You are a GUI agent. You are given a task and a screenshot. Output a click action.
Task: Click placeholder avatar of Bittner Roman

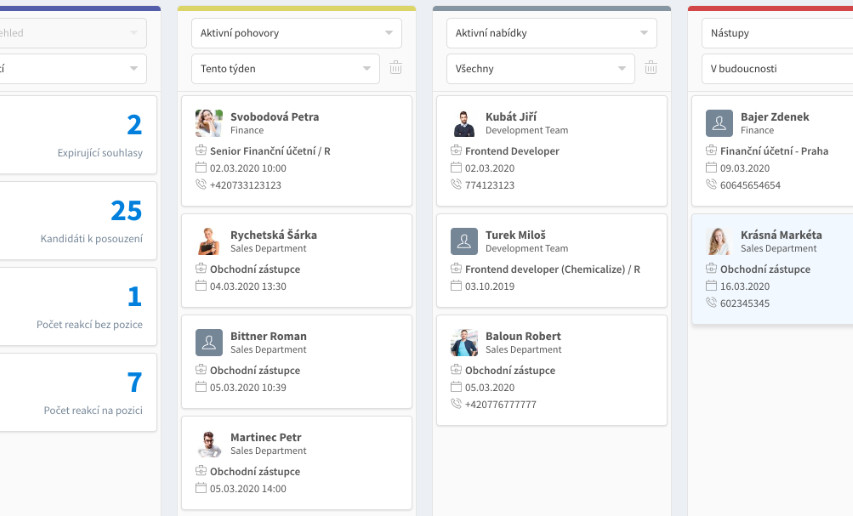click(209, 342)
